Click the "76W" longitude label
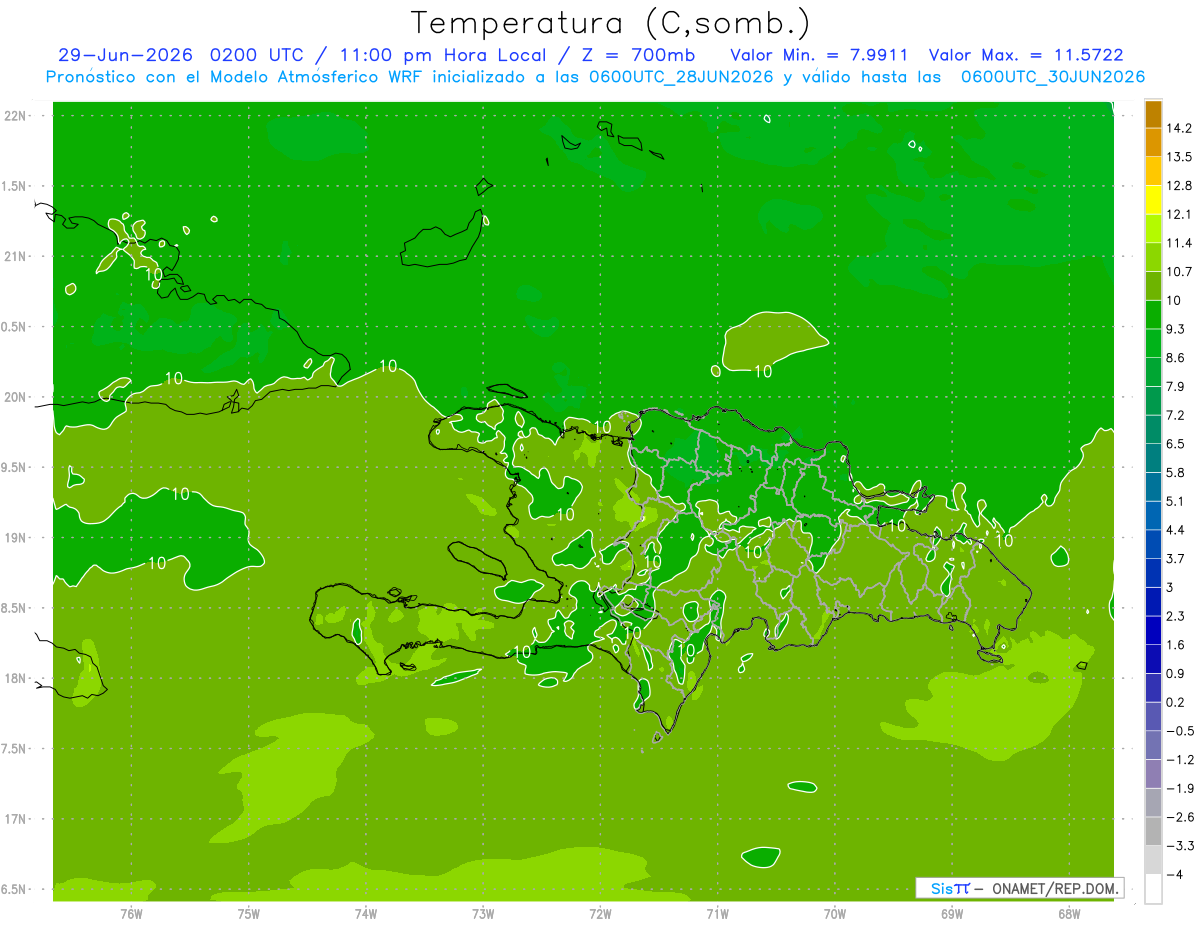 (131, 913)
